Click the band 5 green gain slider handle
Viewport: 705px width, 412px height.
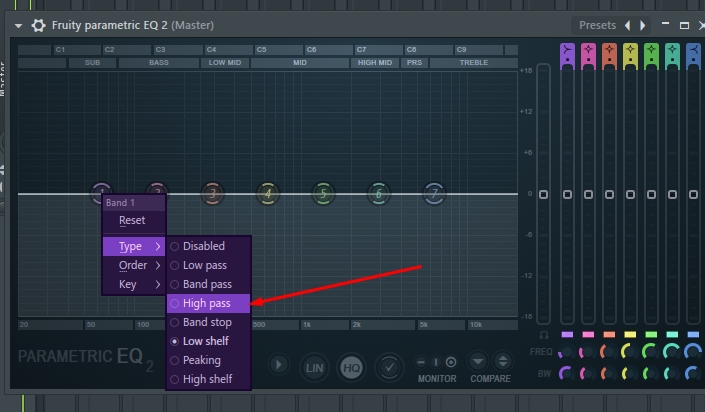pyautogui.click(x=651, y=194)
